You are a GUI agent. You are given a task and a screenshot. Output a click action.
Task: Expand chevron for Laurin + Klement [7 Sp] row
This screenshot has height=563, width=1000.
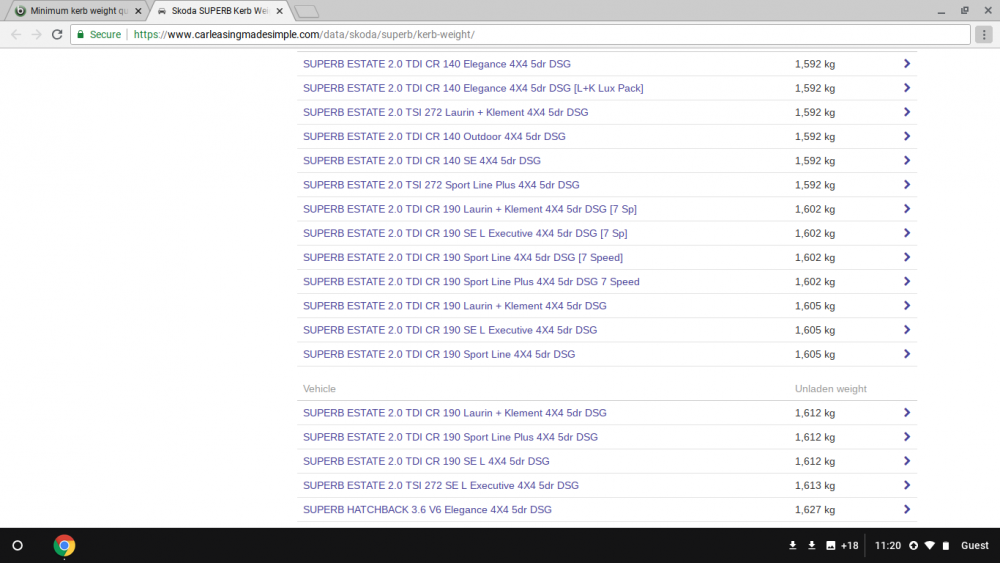[x=906, y=209]
